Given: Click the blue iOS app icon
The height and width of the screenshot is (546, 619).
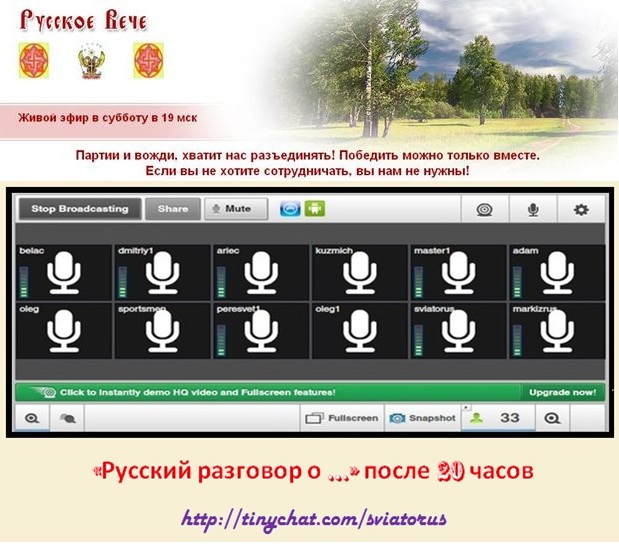Looking at the screenshot, I should point(290,209).
